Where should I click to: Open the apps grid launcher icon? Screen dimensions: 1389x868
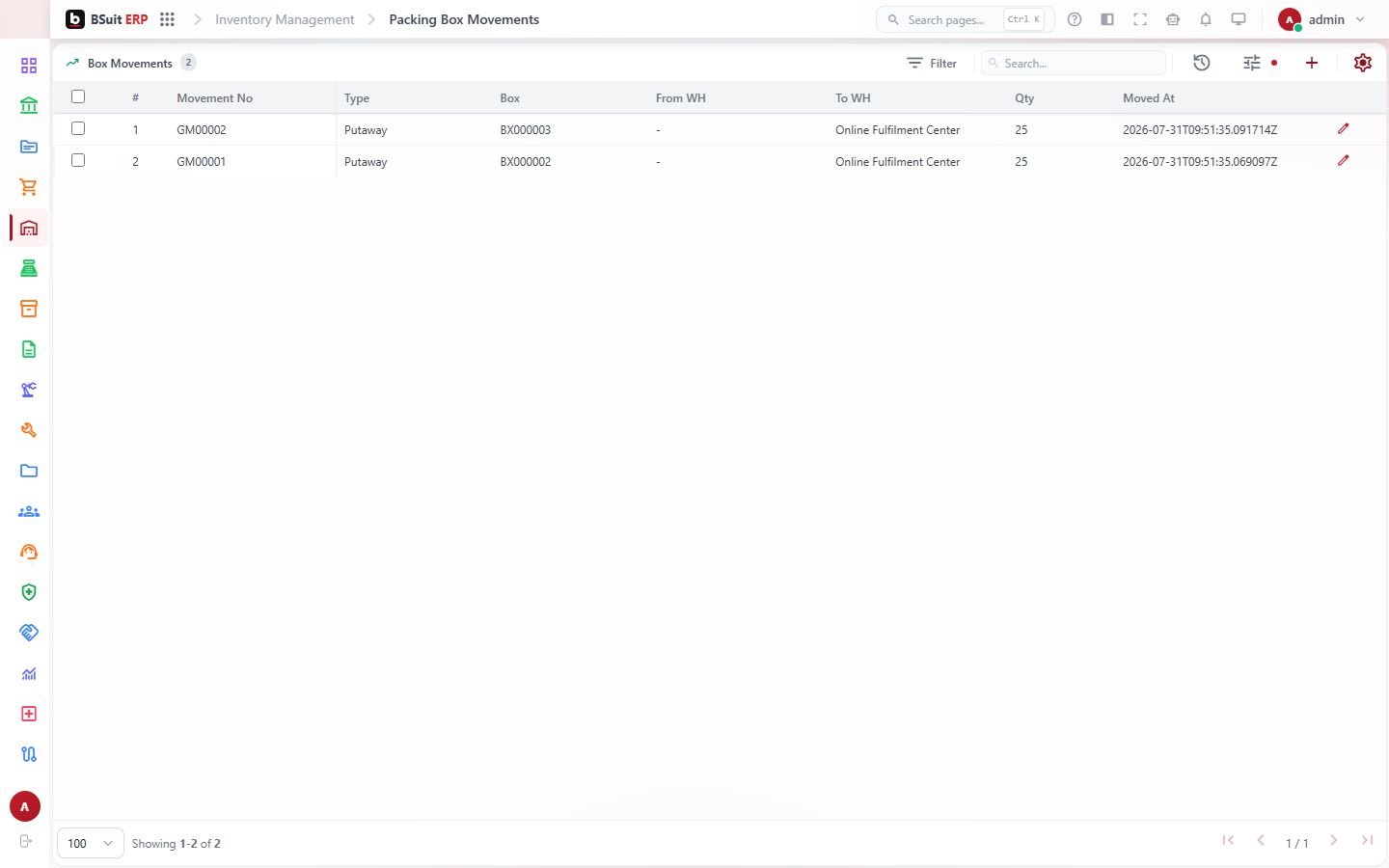167,19
